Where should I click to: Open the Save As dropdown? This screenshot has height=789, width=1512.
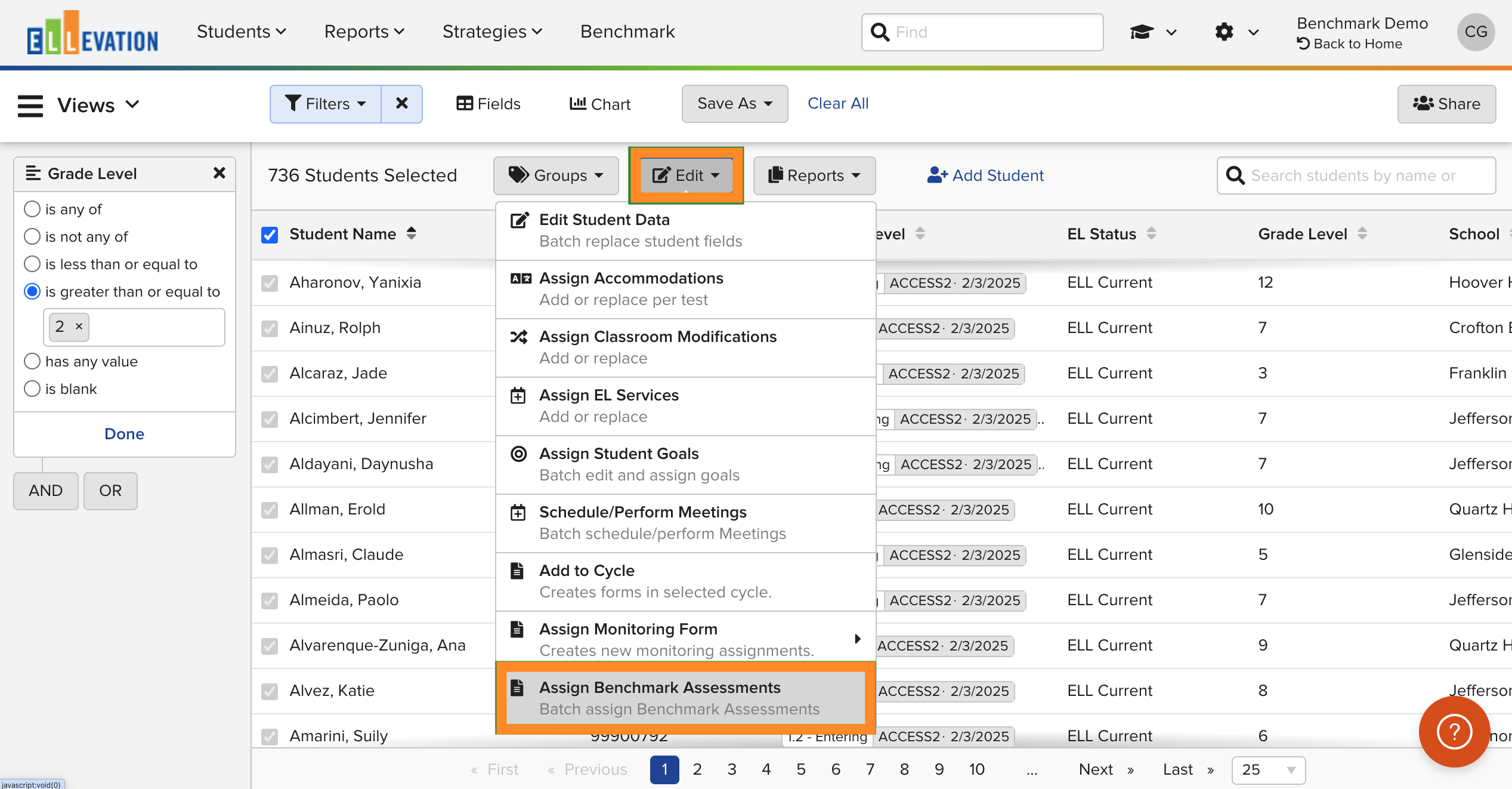pos(735,103)
